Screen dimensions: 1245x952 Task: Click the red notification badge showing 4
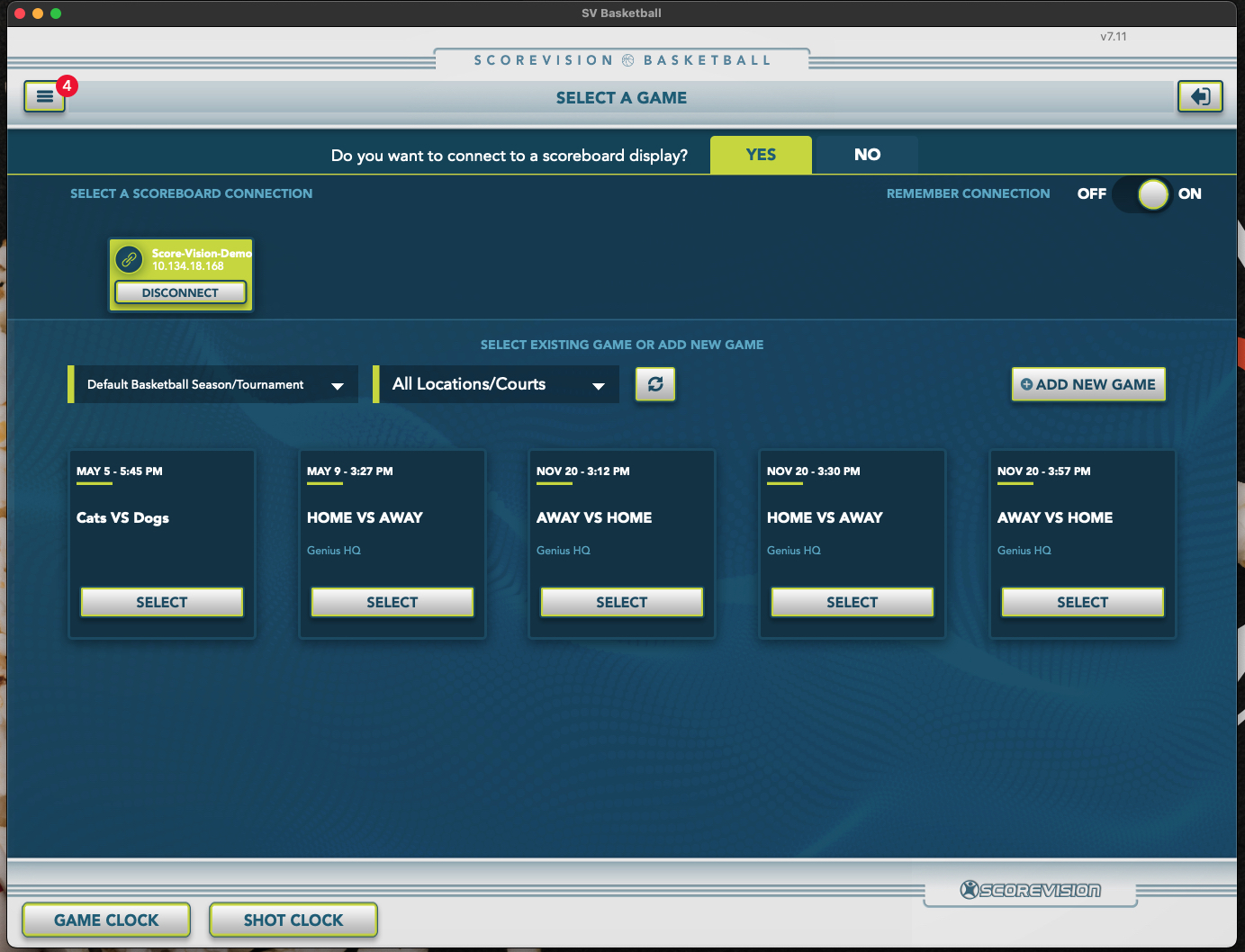(67, 86)
